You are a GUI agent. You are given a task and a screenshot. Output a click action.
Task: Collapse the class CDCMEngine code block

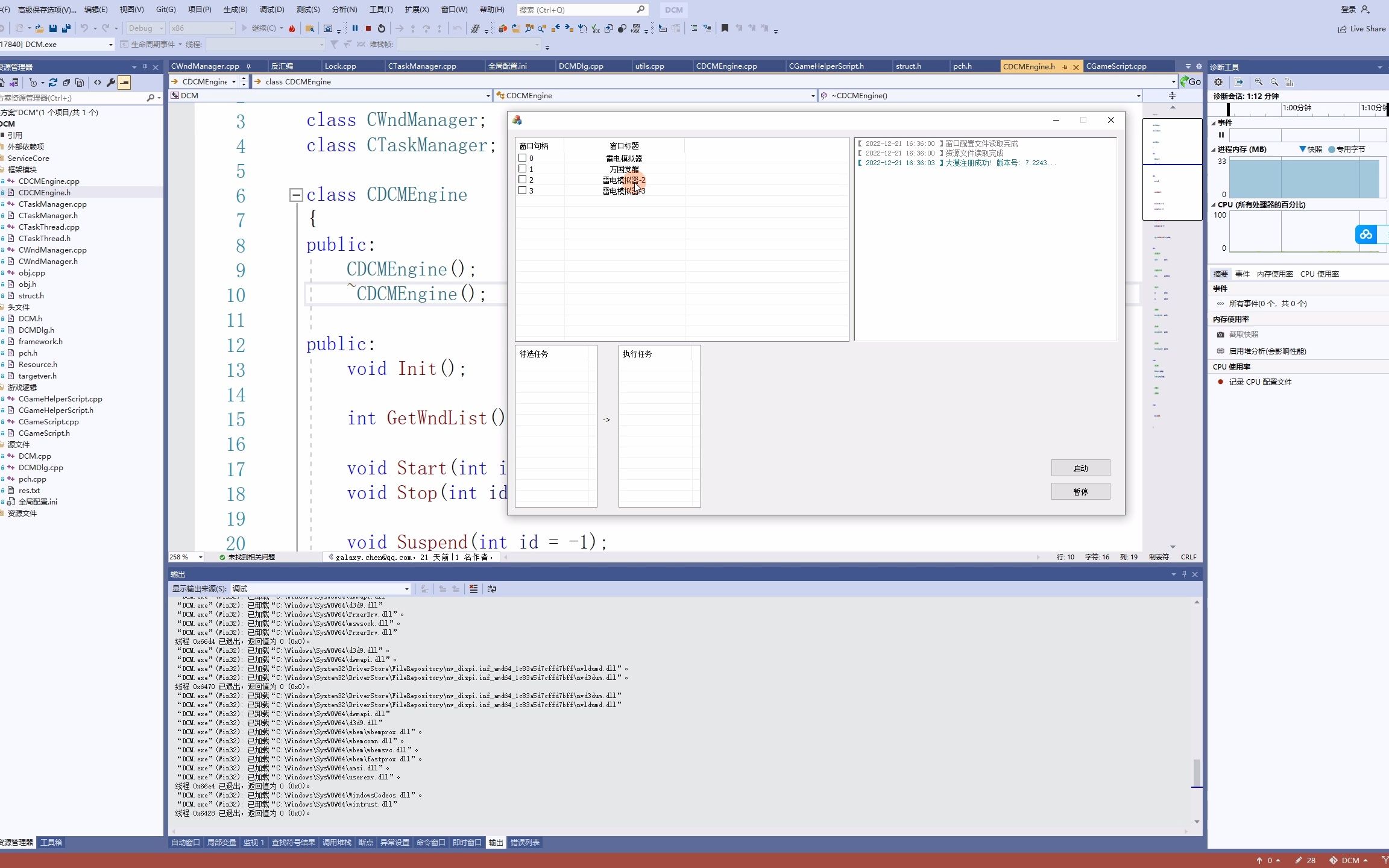(295, 195)
